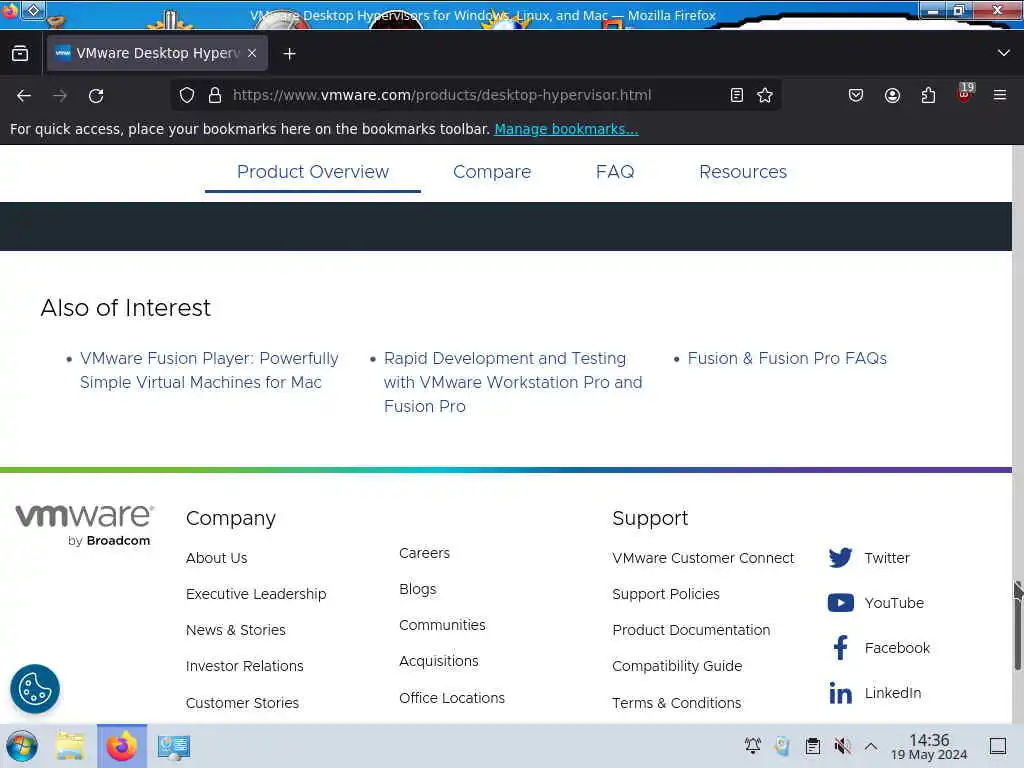Open Rapid Development and Testing link
Image resolution: width=1024 pixels, height=768 pixels.
(513, 382)
